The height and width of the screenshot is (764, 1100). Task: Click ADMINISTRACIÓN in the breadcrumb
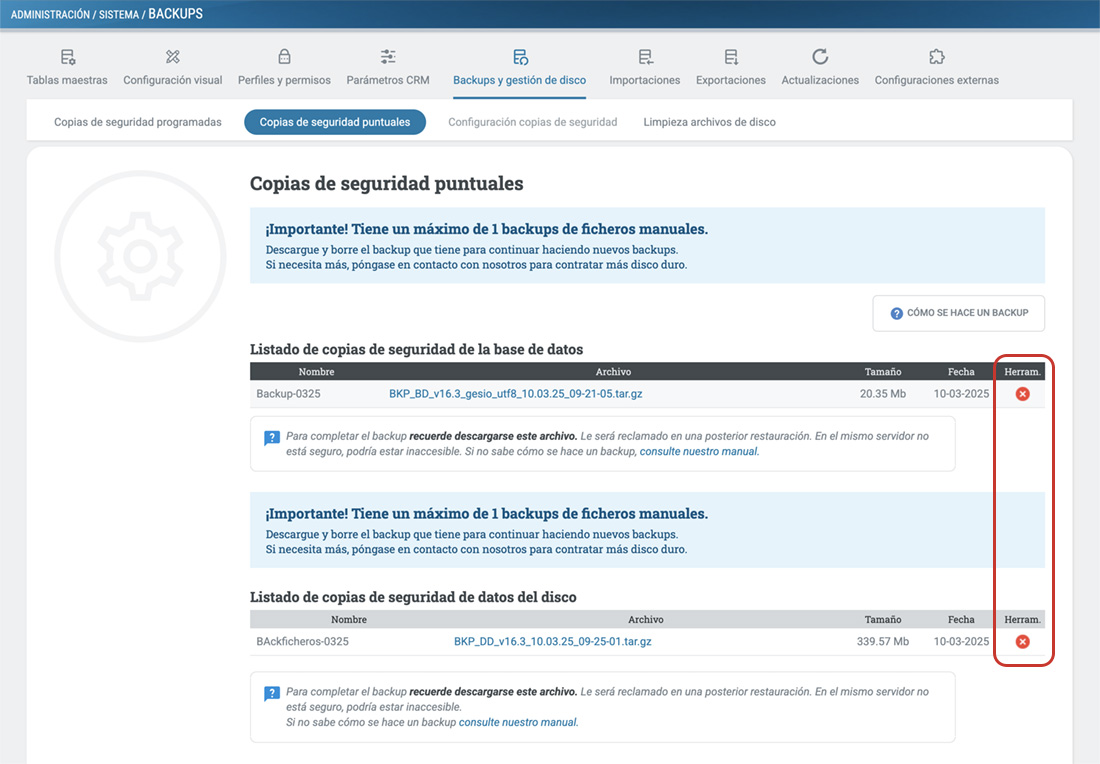(51, 14)
